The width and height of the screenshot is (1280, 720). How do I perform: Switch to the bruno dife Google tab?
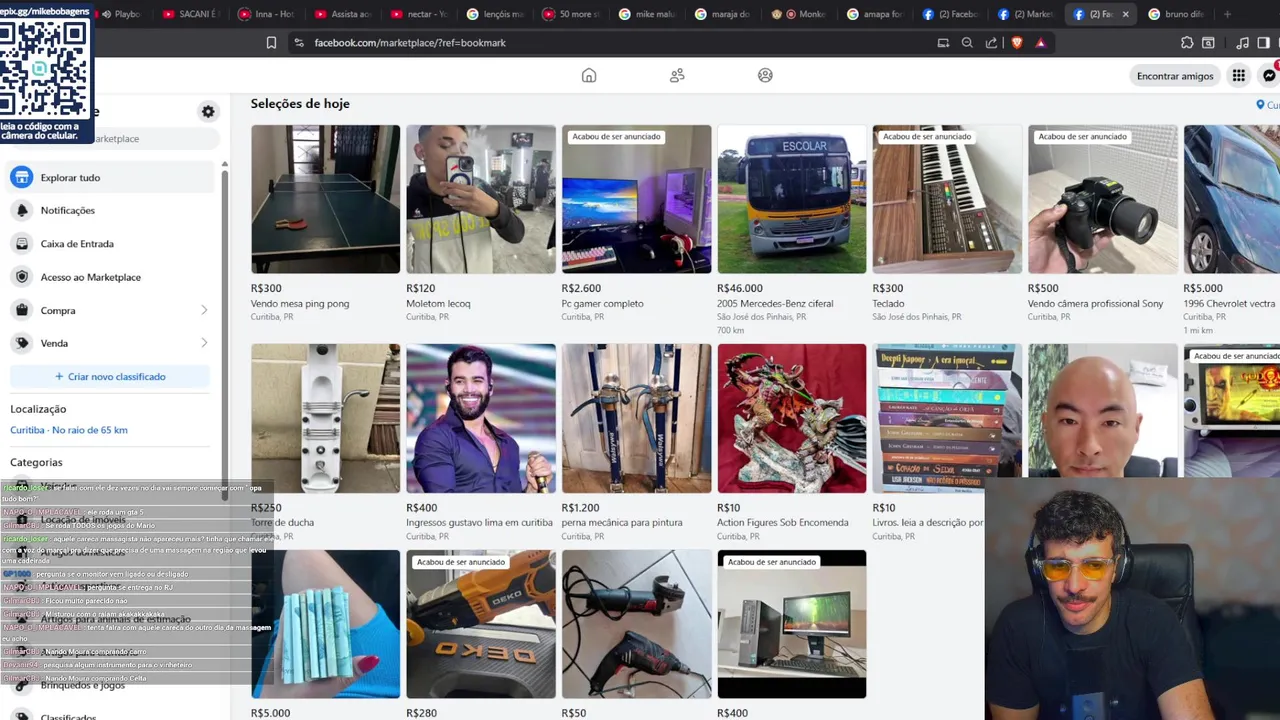point(1176,14)
